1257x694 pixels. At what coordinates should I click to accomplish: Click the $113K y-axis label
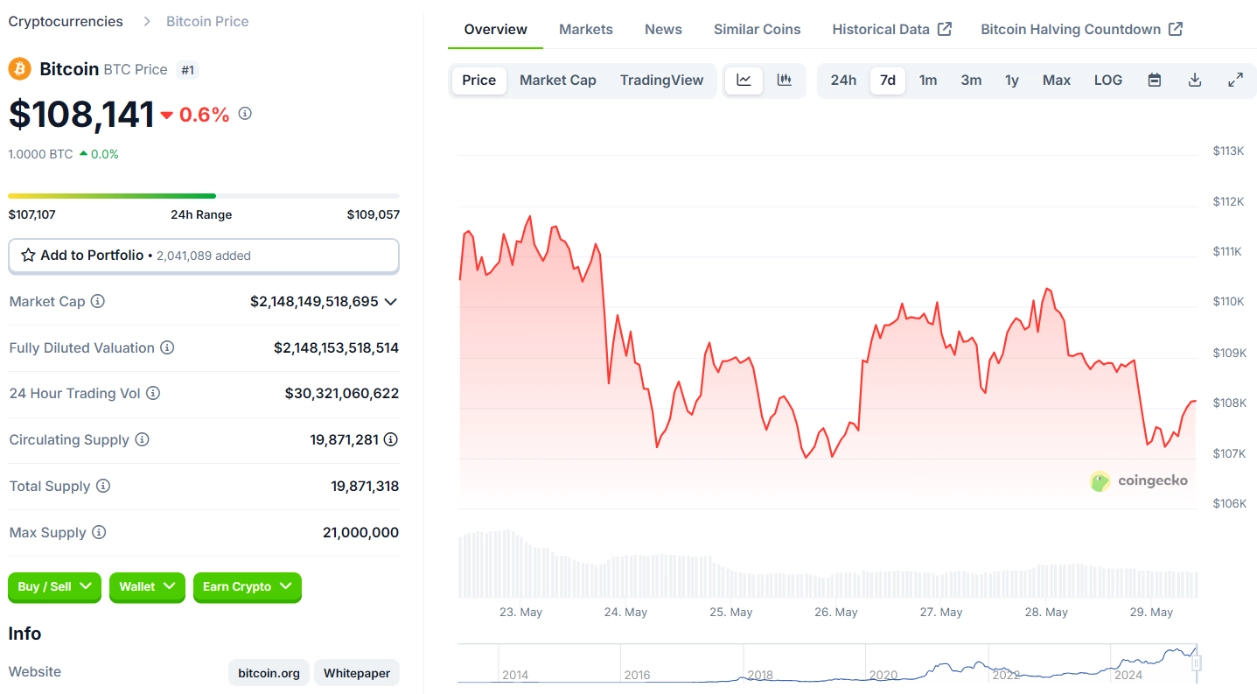(x=1228, y=151)
